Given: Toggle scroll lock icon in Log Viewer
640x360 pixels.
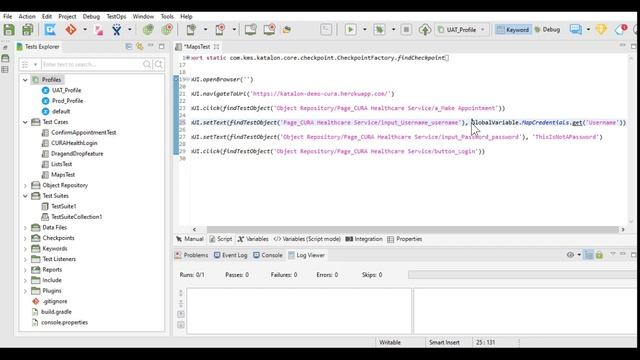Looking at the screenshot, I should tap(599, 255).
